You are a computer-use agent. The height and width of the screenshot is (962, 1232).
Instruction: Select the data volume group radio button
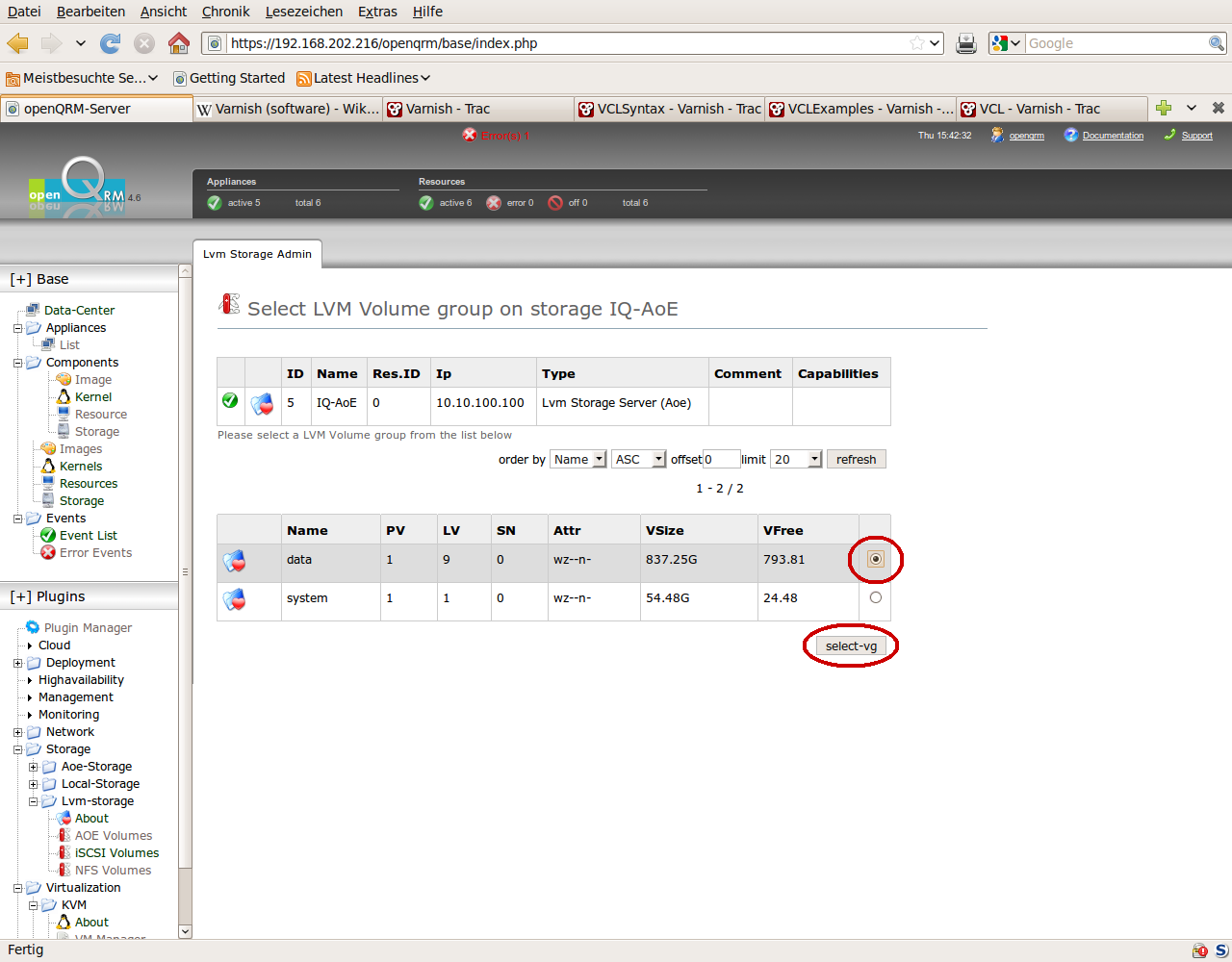875,559
